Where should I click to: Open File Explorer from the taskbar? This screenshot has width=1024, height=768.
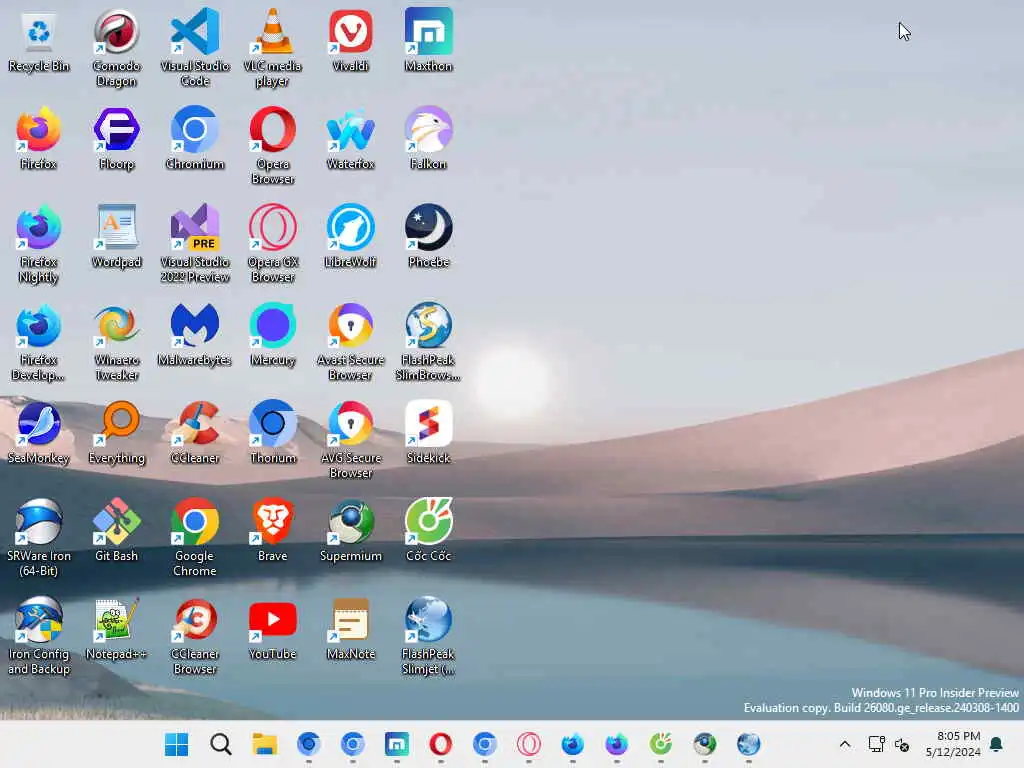[264, 744]
